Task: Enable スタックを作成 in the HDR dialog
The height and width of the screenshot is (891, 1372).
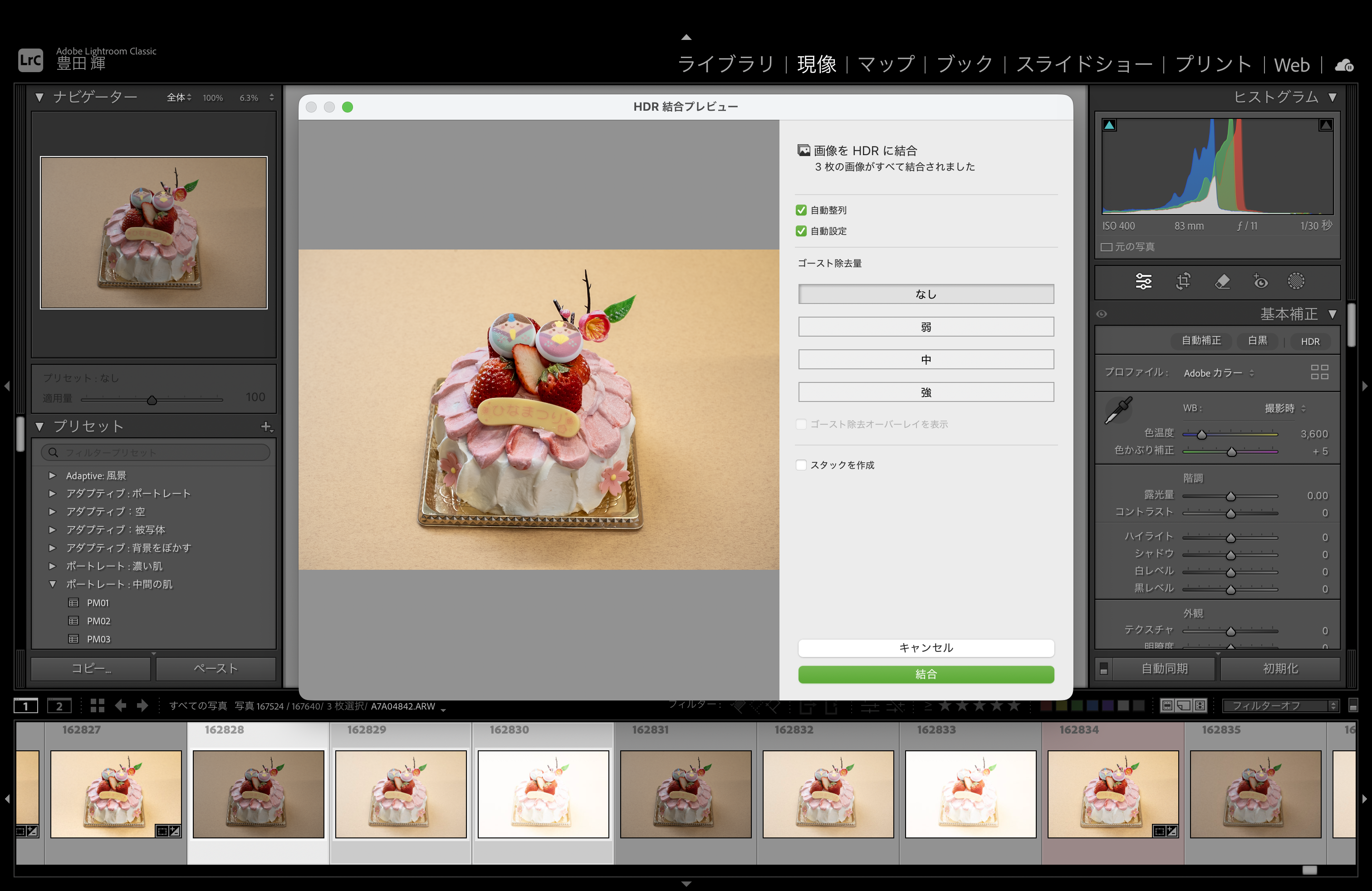Action: click(x=801, y=465)
